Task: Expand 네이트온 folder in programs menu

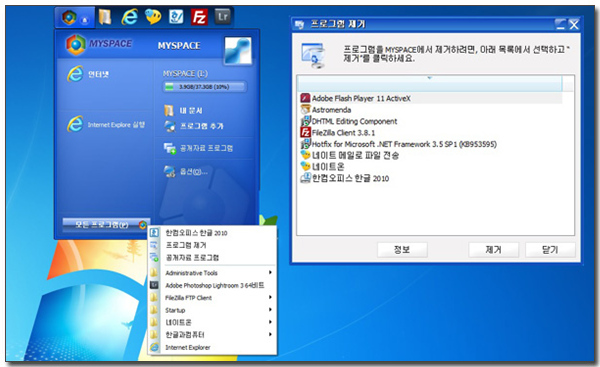Action: 212,322
